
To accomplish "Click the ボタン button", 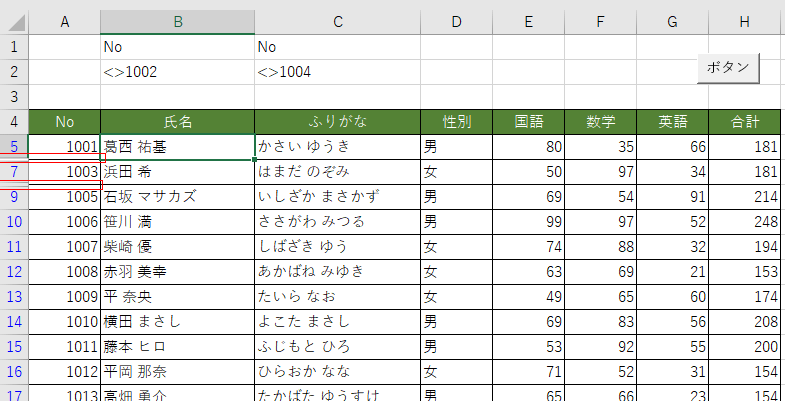I will coord(727,67).
